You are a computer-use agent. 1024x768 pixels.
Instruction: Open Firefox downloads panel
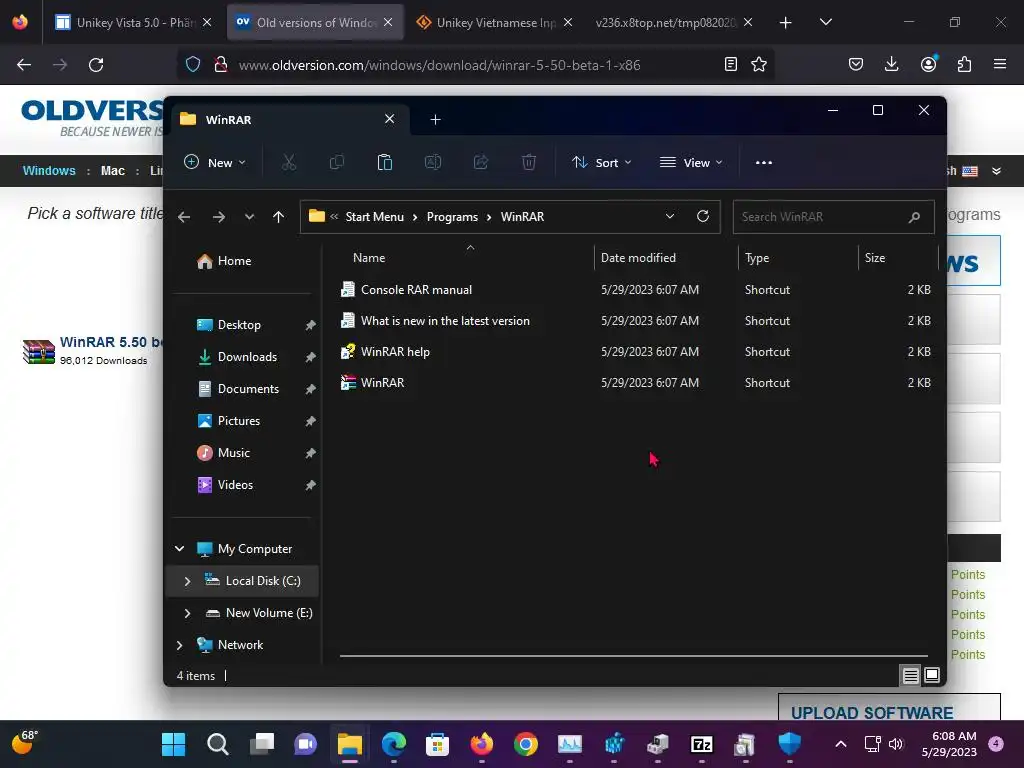(x=891, y=64)
